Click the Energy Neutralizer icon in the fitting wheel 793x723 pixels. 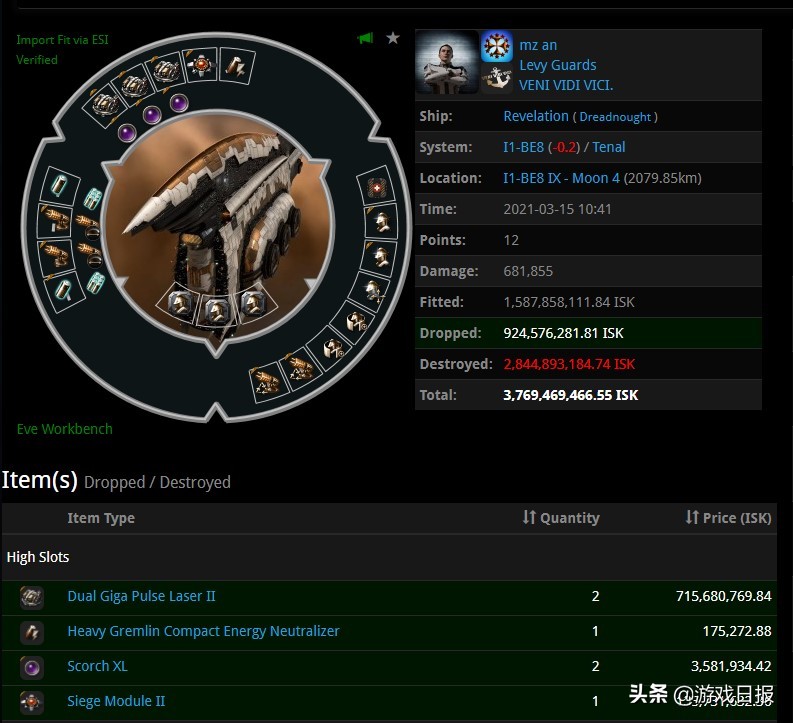[236, 66]
